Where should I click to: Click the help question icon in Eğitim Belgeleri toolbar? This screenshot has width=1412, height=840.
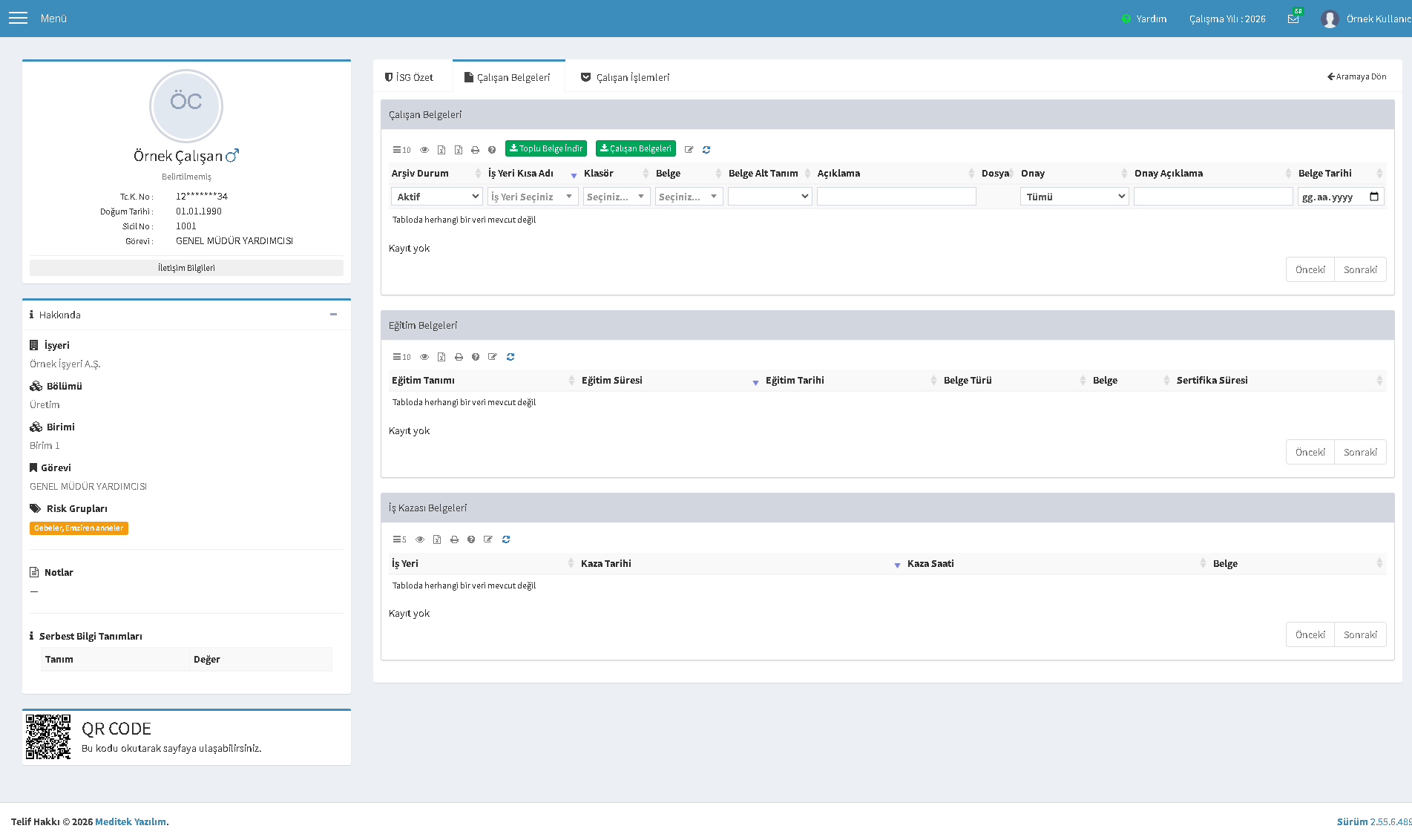pos(476,357)
